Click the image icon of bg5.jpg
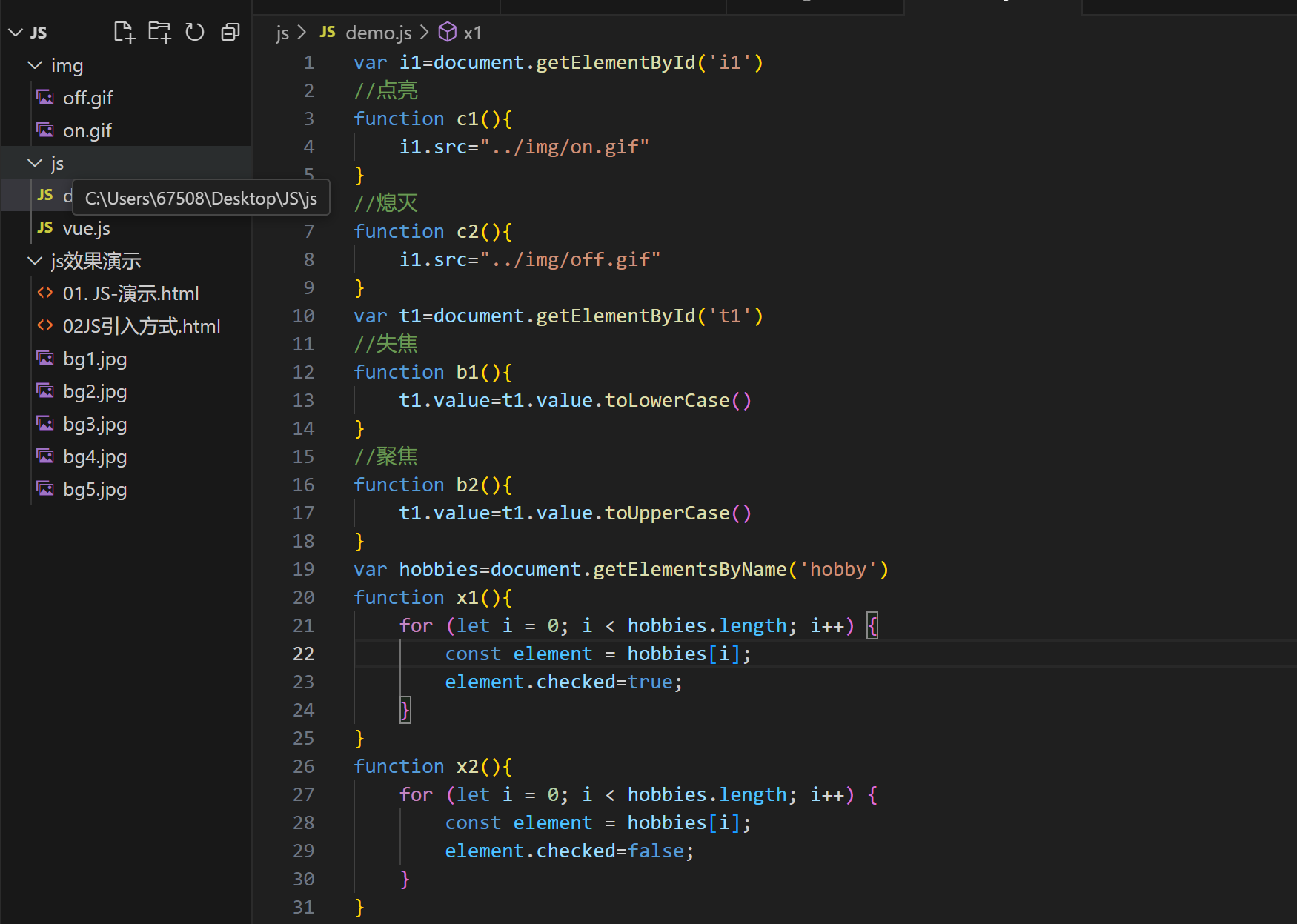 tap(45, 489)
